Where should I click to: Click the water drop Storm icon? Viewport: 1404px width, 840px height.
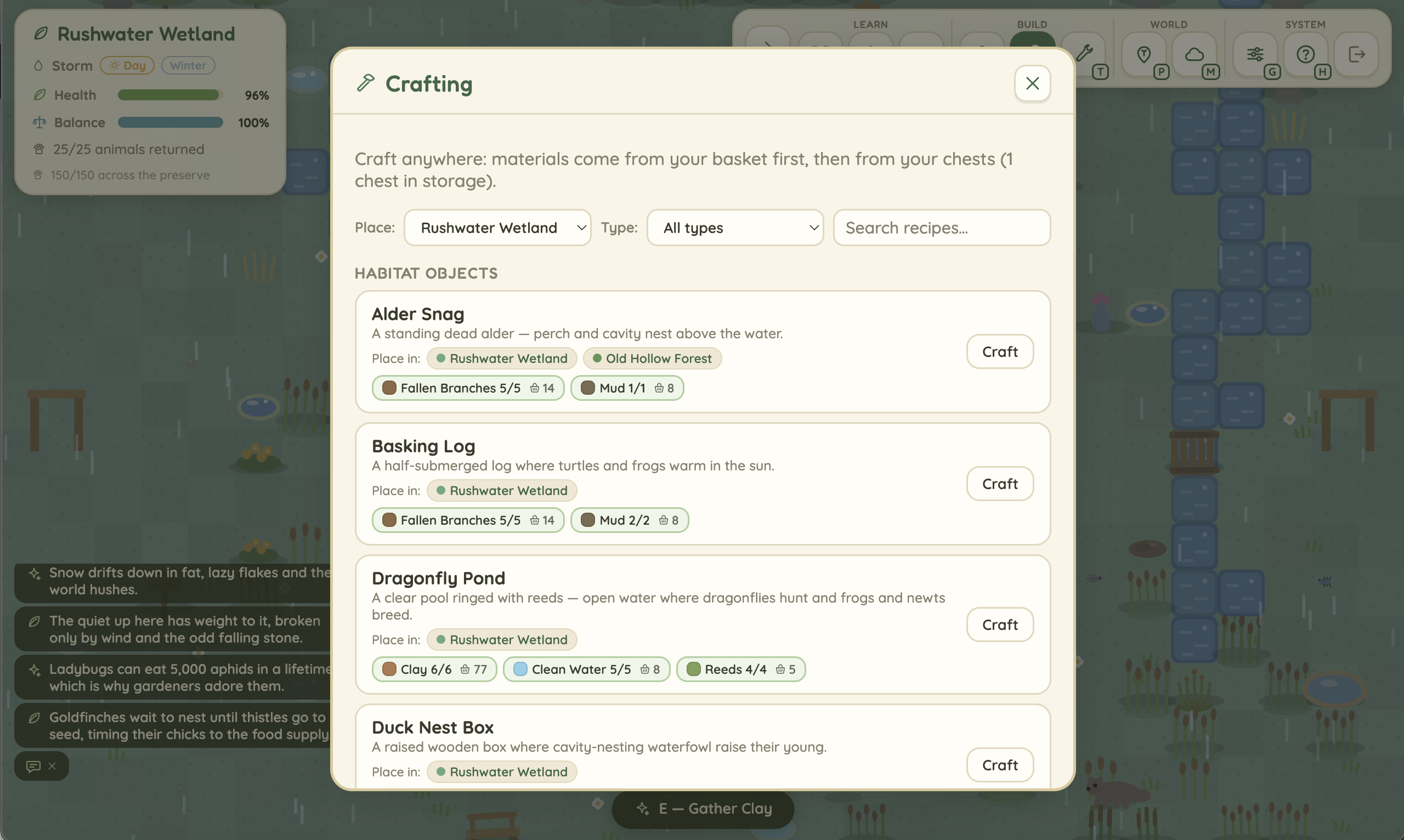pos(38,66)
